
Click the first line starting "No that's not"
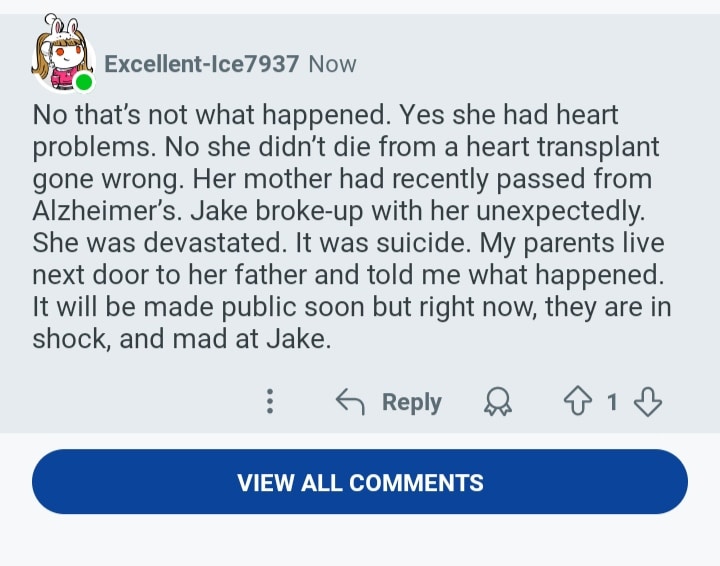tap(326, 116)
